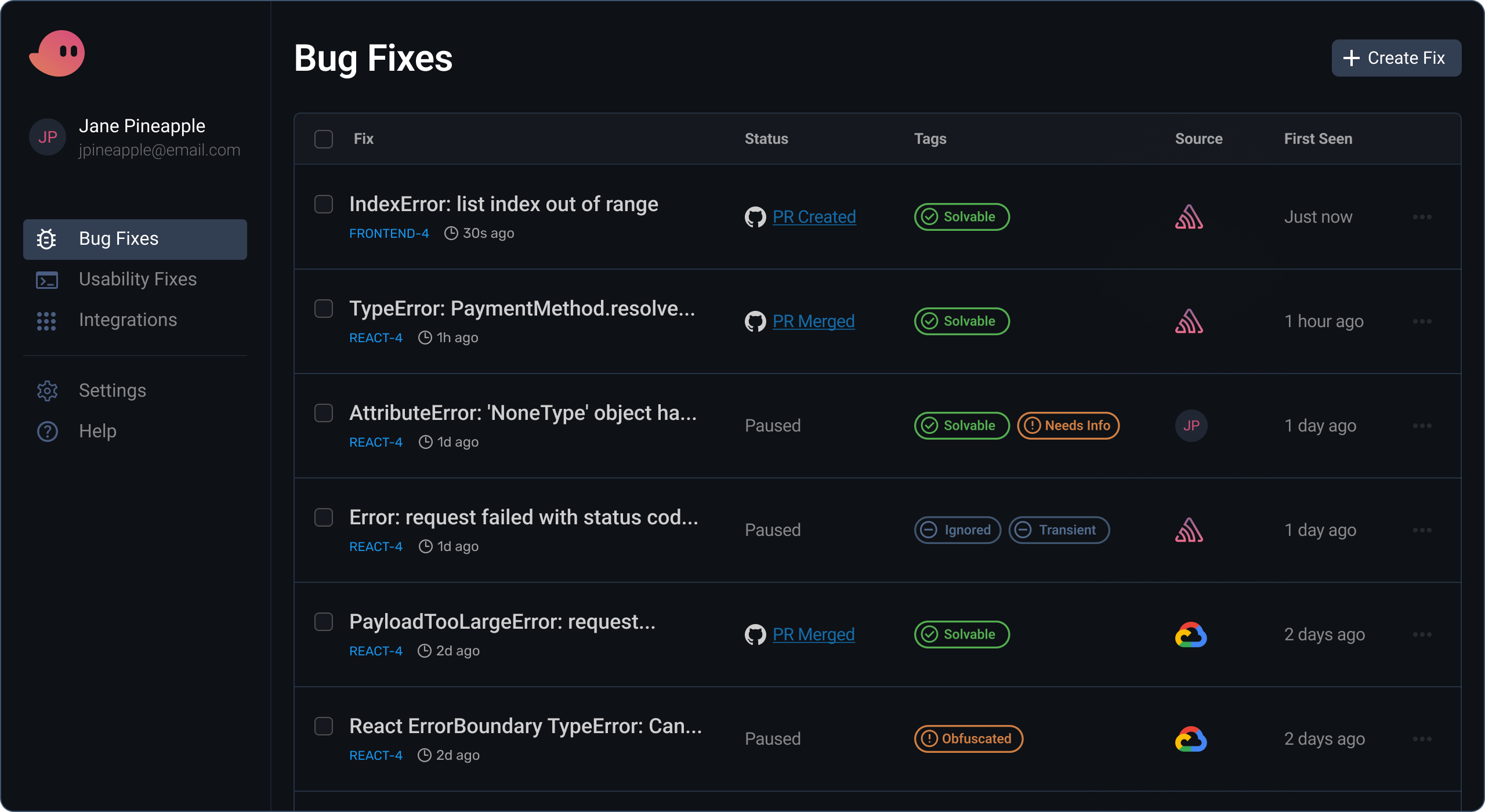Image resolution: width=1485 pixels, height=812 pixels.
Task: Click the pink ghost app logo
Action: 57,53
